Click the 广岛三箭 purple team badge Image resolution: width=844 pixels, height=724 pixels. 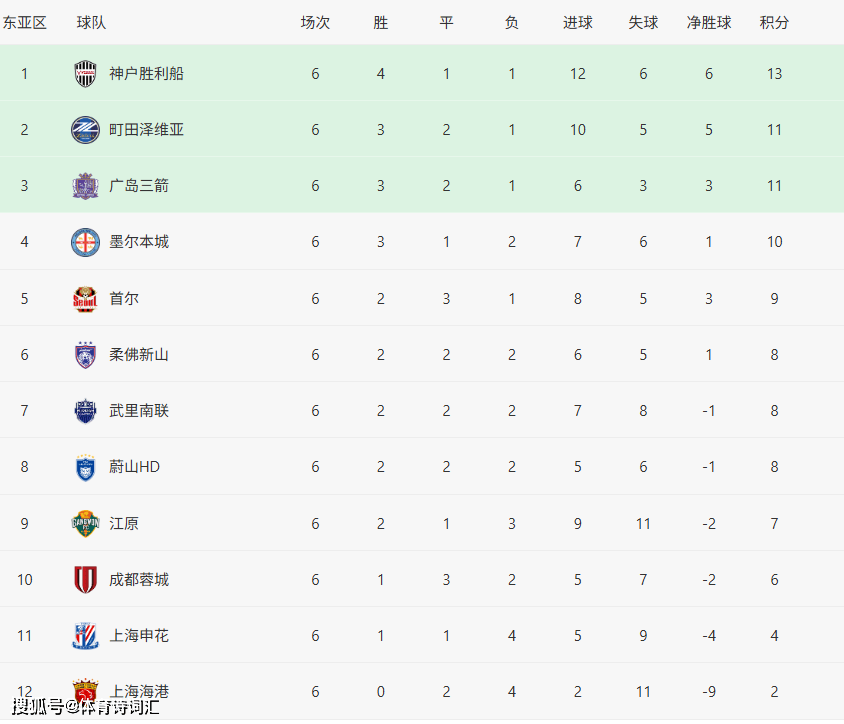tap(86, 186)
